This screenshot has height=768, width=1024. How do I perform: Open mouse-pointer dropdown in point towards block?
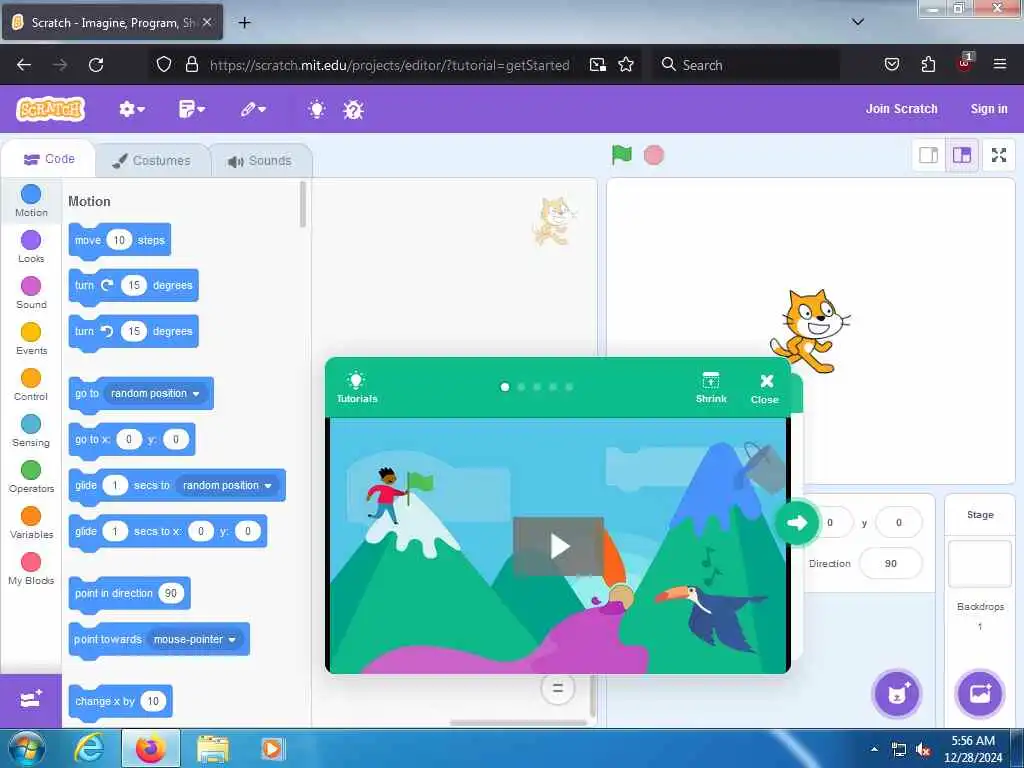pyautogui.click(x=195, y=639)
